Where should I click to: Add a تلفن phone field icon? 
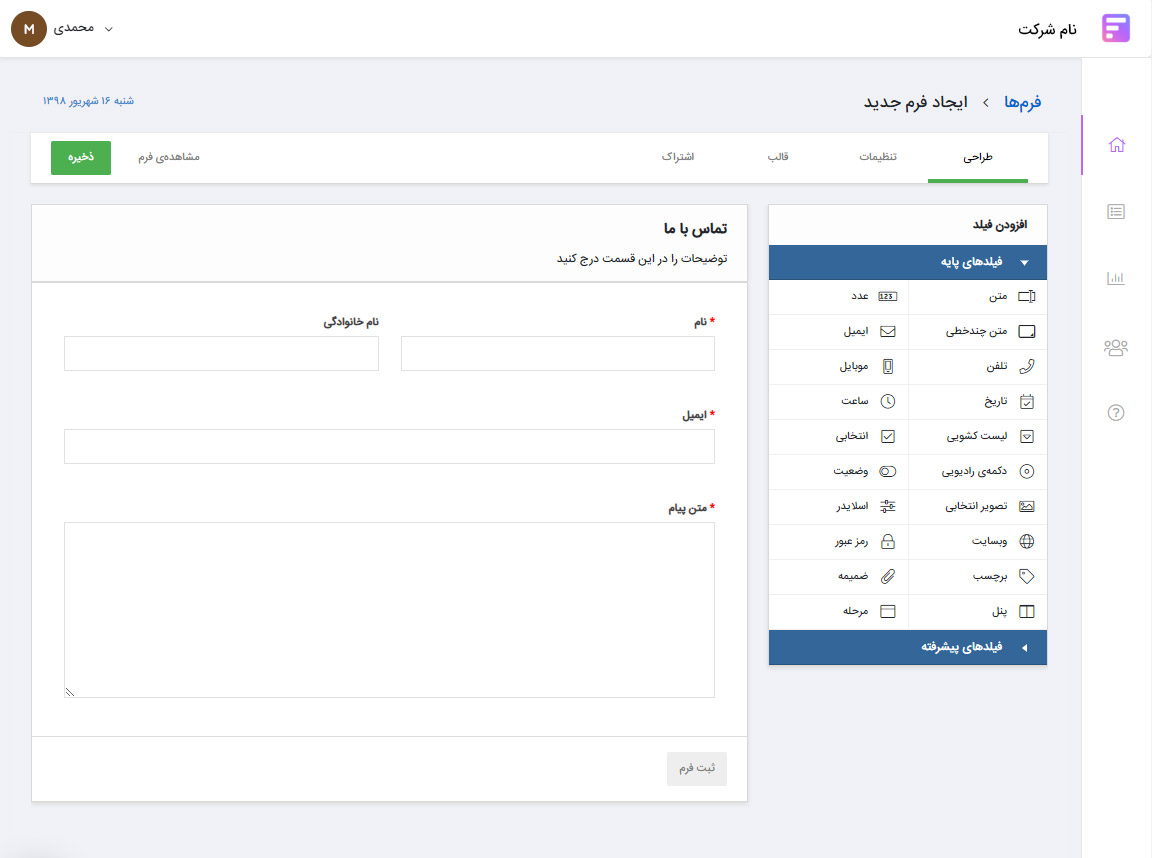pyautogui.click(x=1027, y=366)
